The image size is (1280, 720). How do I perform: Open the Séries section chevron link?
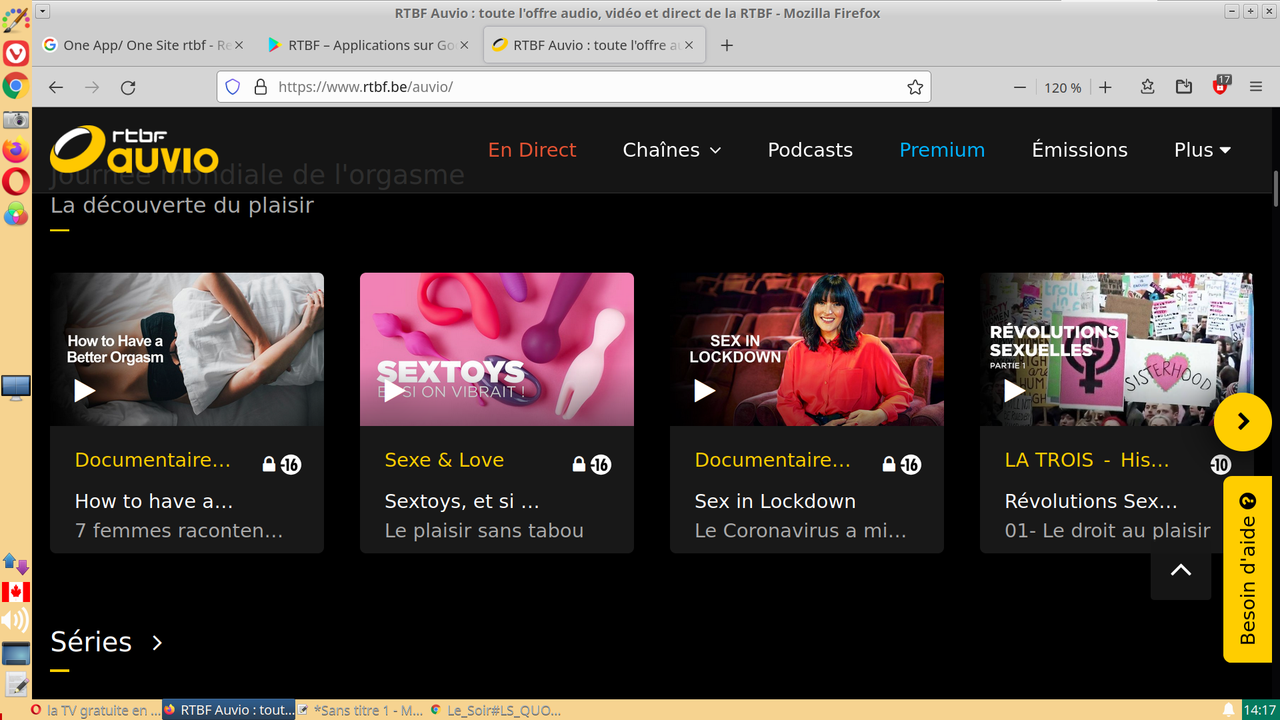157,642
